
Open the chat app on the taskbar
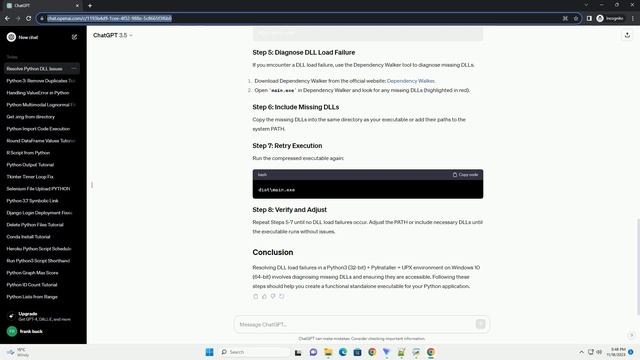pyautogui.click(x=313, y=352)
